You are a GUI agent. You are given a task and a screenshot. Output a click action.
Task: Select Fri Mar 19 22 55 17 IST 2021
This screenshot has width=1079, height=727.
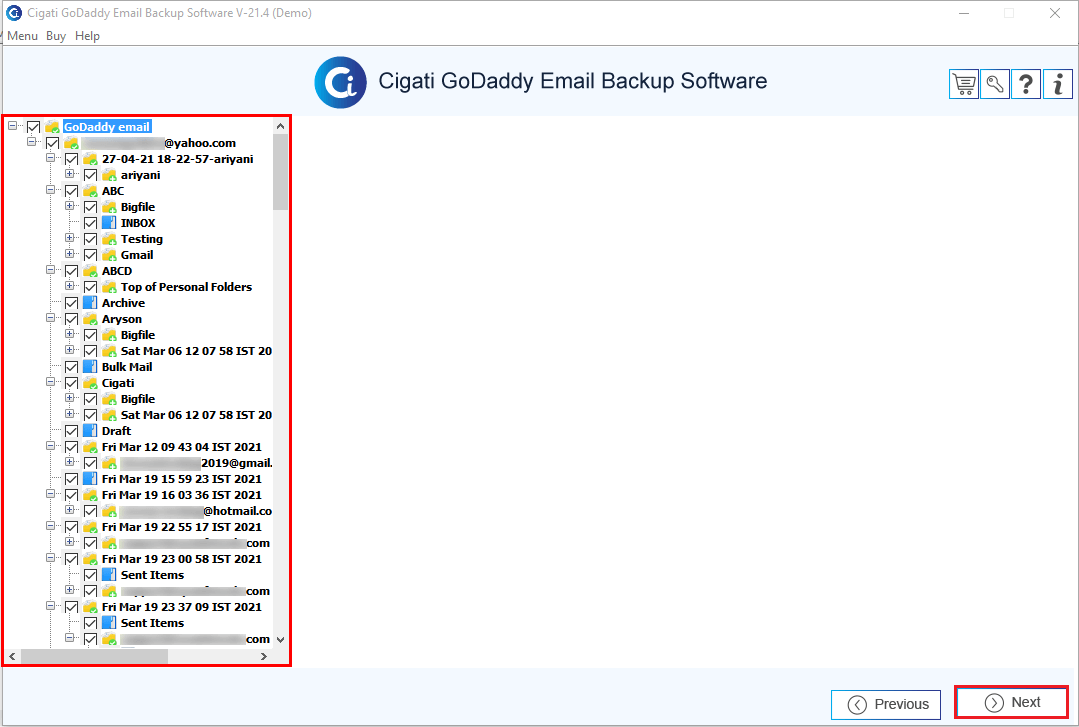182,527
